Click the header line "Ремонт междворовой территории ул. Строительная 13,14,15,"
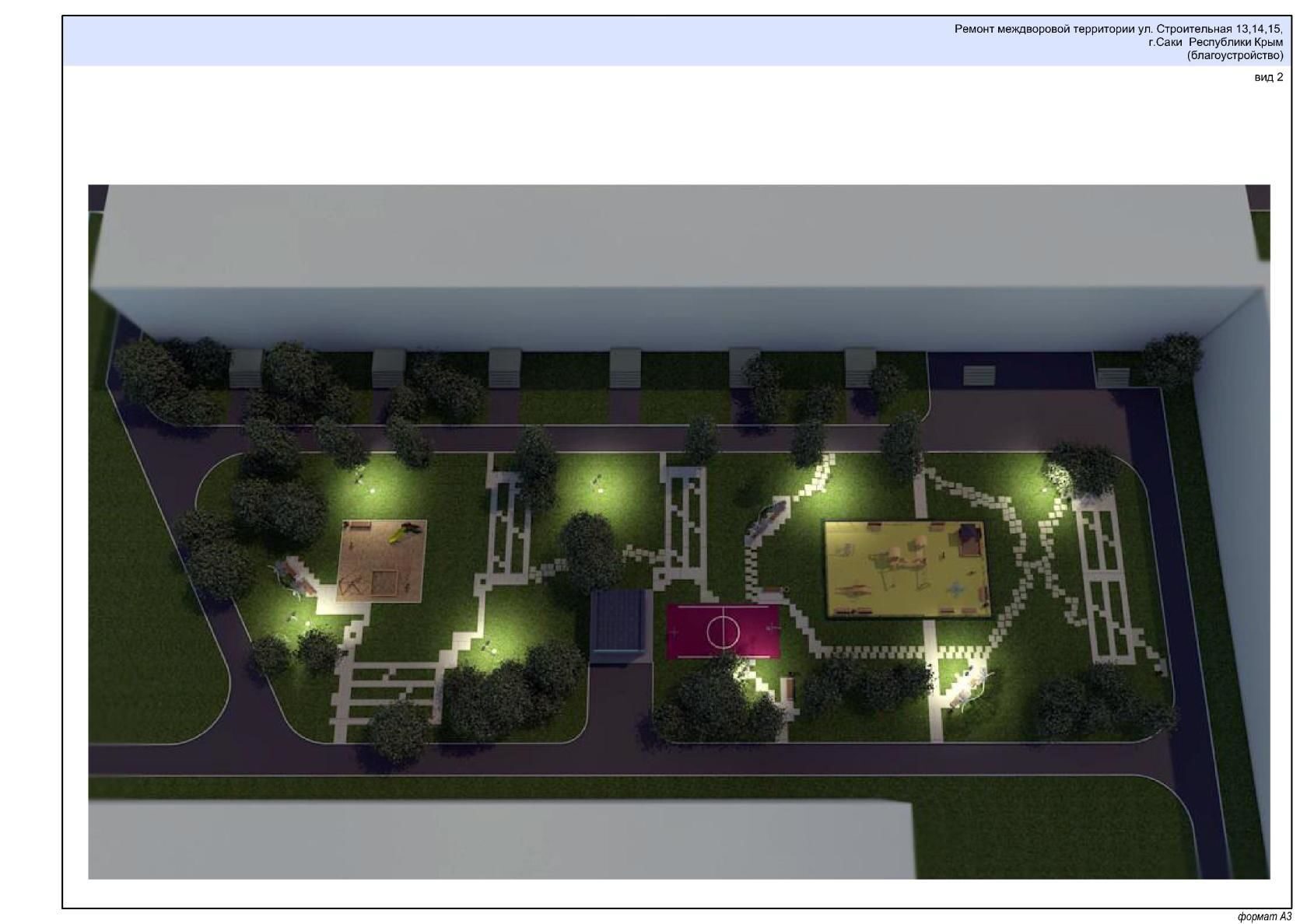 pyautogui.click(x=1119, y=29)
